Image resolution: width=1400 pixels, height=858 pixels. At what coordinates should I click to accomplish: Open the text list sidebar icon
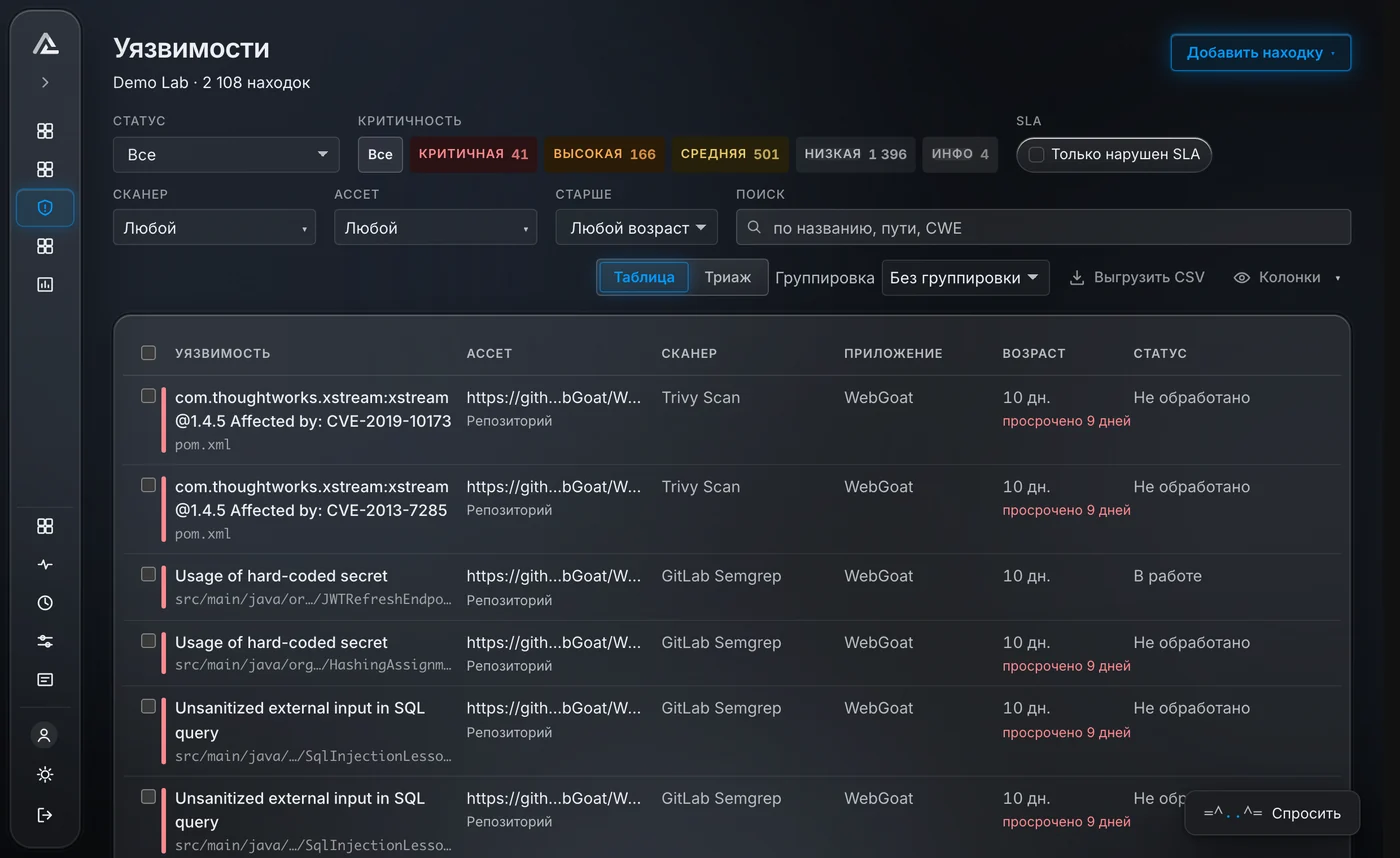tap(45, 680)
